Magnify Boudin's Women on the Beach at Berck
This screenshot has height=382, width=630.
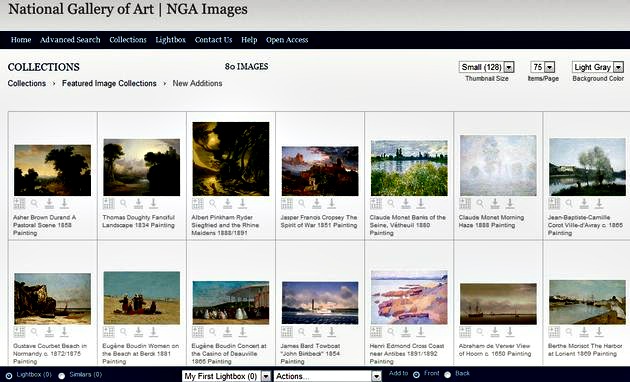click(124, 332)
